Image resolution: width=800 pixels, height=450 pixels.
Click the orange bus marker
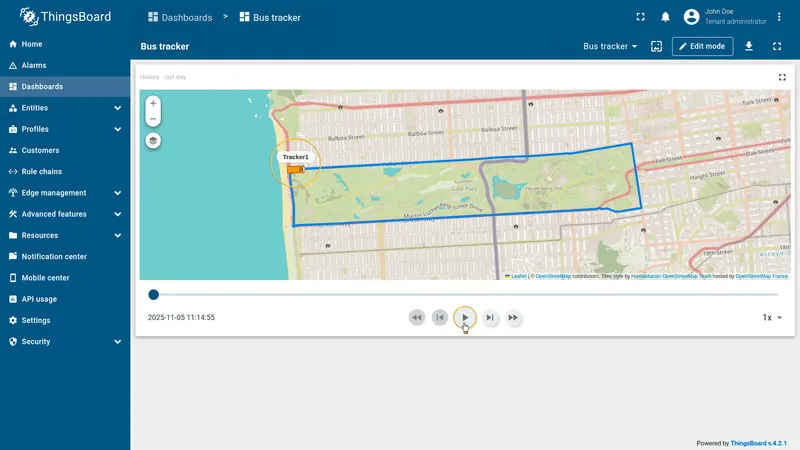pyautogui.click(x=296, y=169)
